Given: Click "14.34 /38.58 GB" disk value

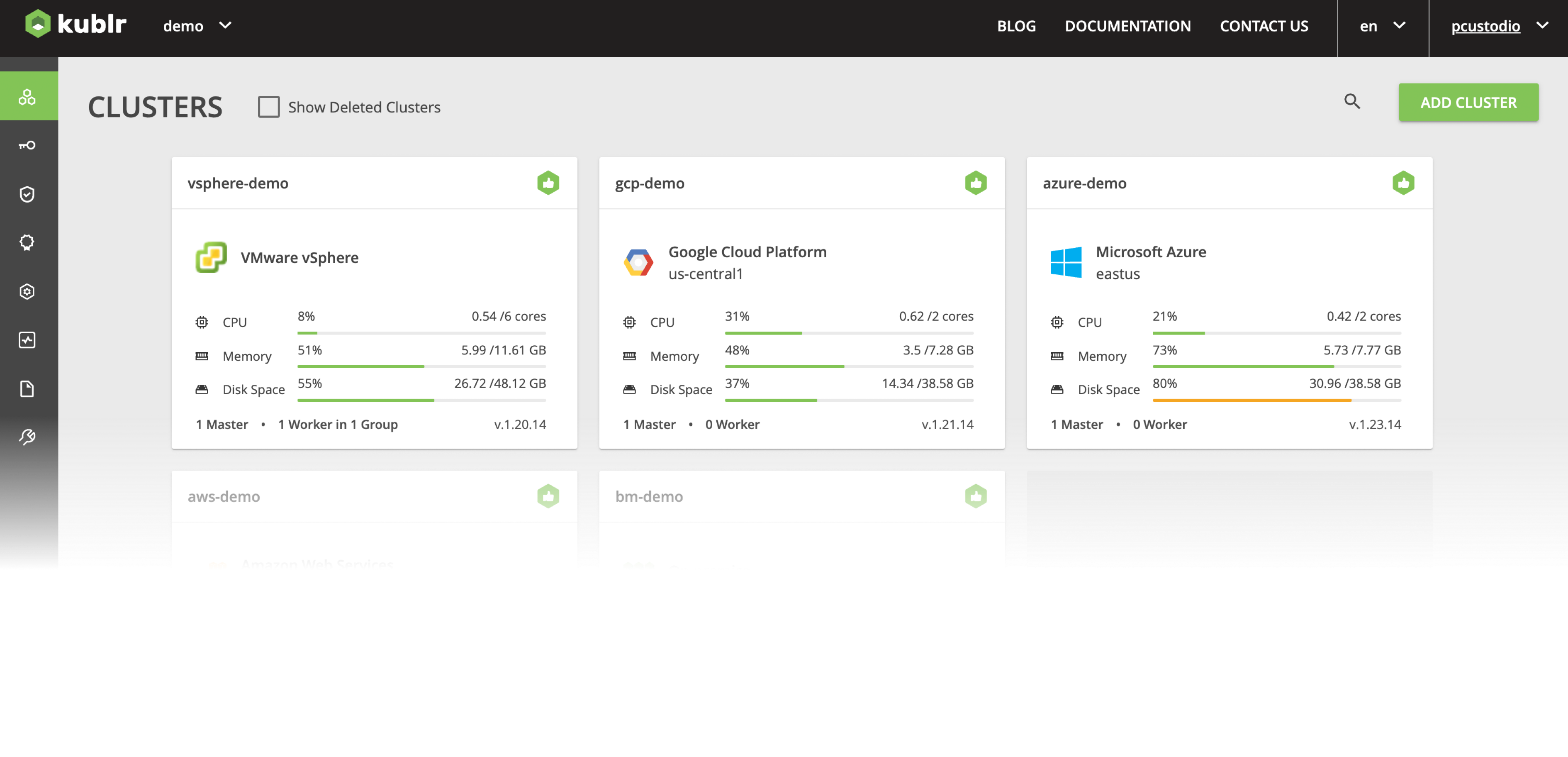Looking at the screenshot, I should (x=927, y=383).
